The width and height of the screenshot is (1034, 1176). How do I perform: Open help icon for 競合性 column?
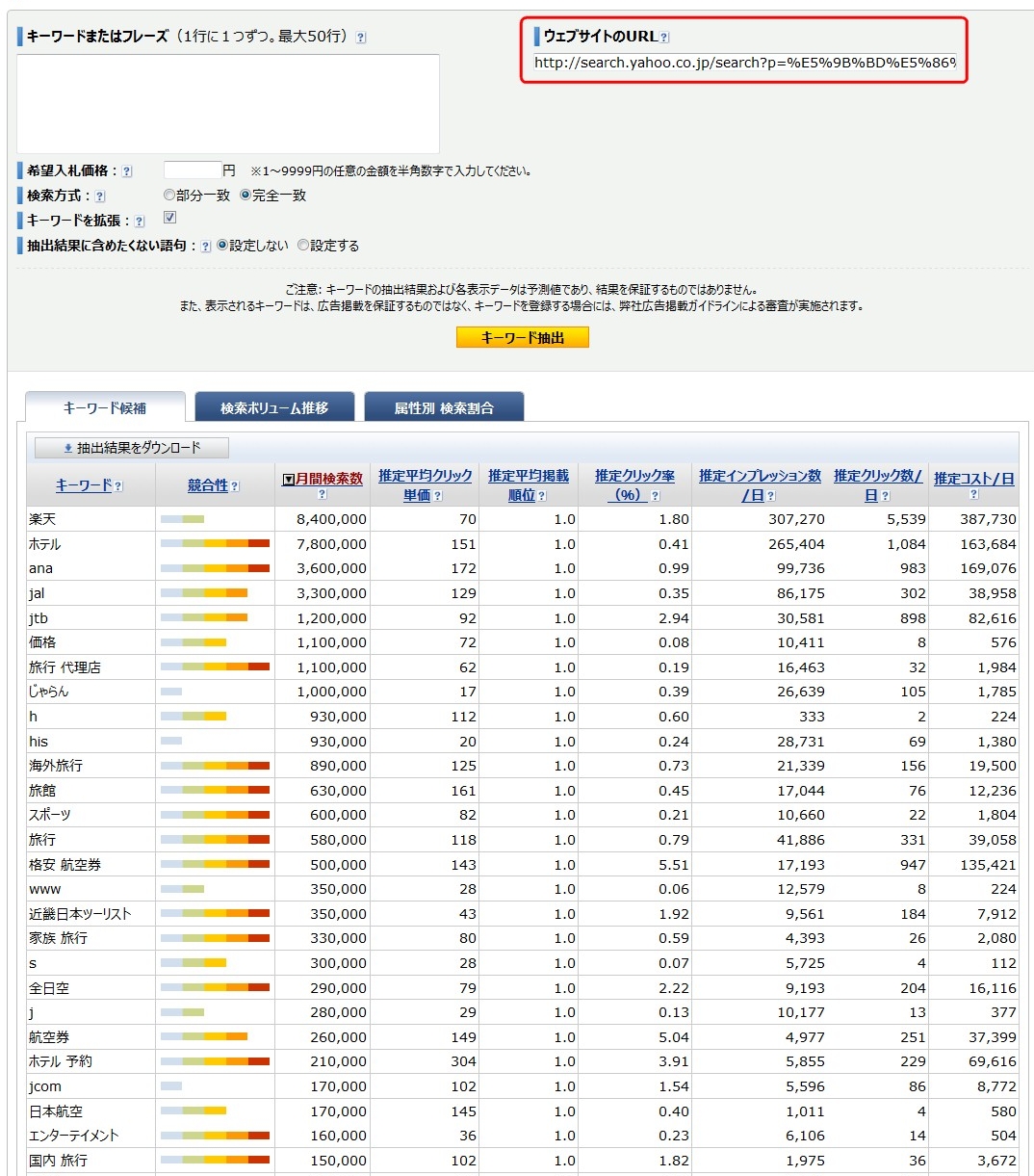235,486
